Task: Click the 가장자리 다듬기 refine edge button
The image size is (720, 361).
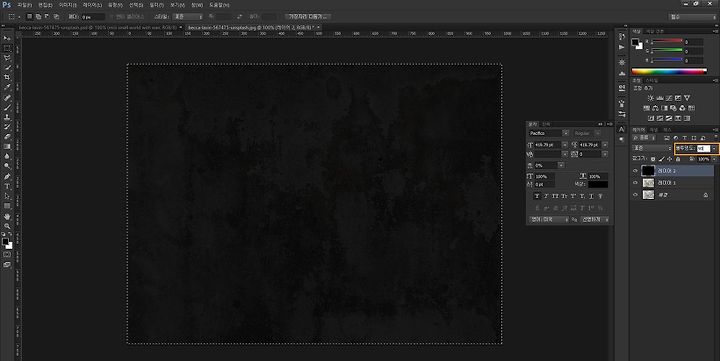Action: [x=308, y=17]
